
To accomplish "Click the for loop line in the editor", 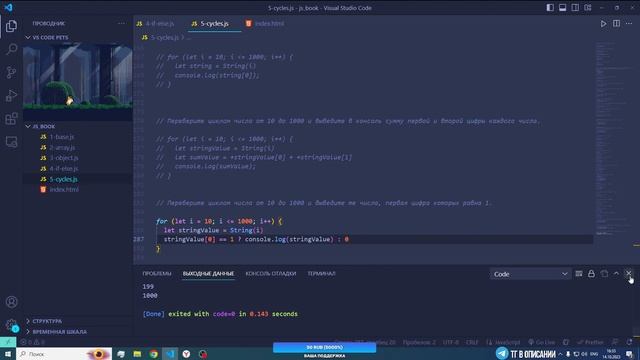I will click(x=219, y=221).
